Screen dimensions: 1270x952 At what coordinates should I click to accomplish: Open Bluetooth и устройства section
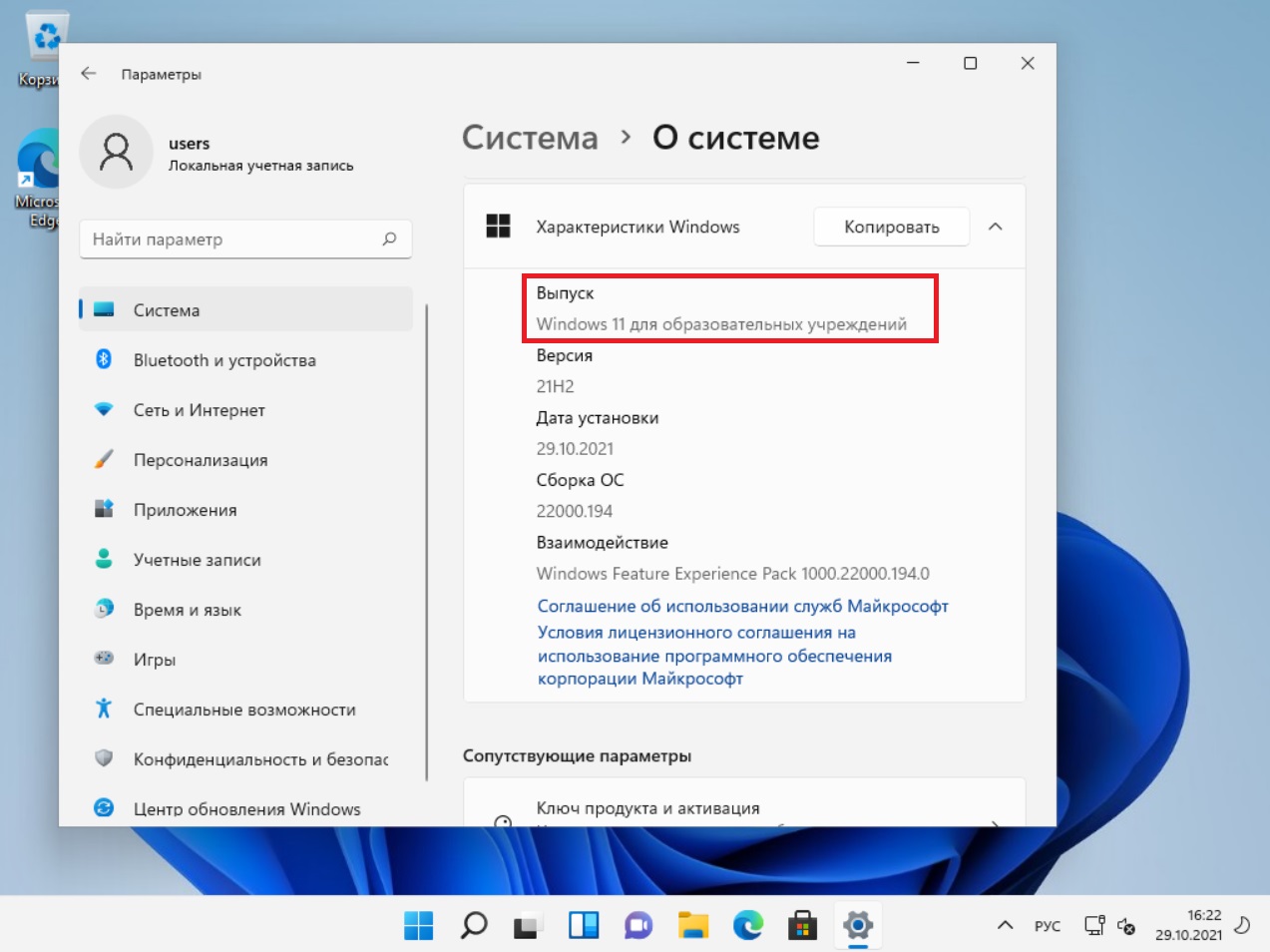[x=245, y=360]
